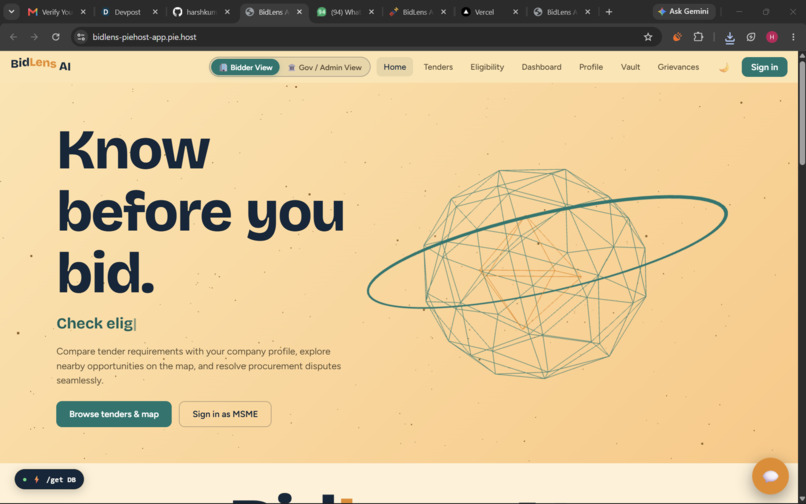This screenshot has height=504, width=806.
Task: Go forward to next page
Action: 34,37
